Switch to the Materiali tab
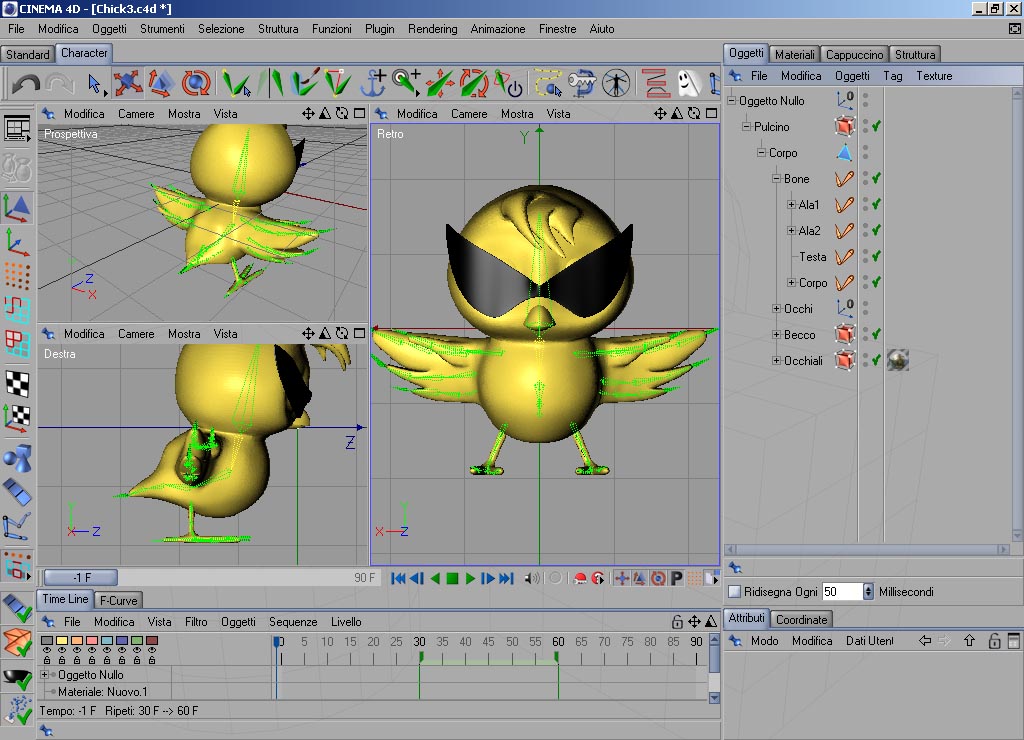This screenshot has height=740, width=1024. coord(794,54)
